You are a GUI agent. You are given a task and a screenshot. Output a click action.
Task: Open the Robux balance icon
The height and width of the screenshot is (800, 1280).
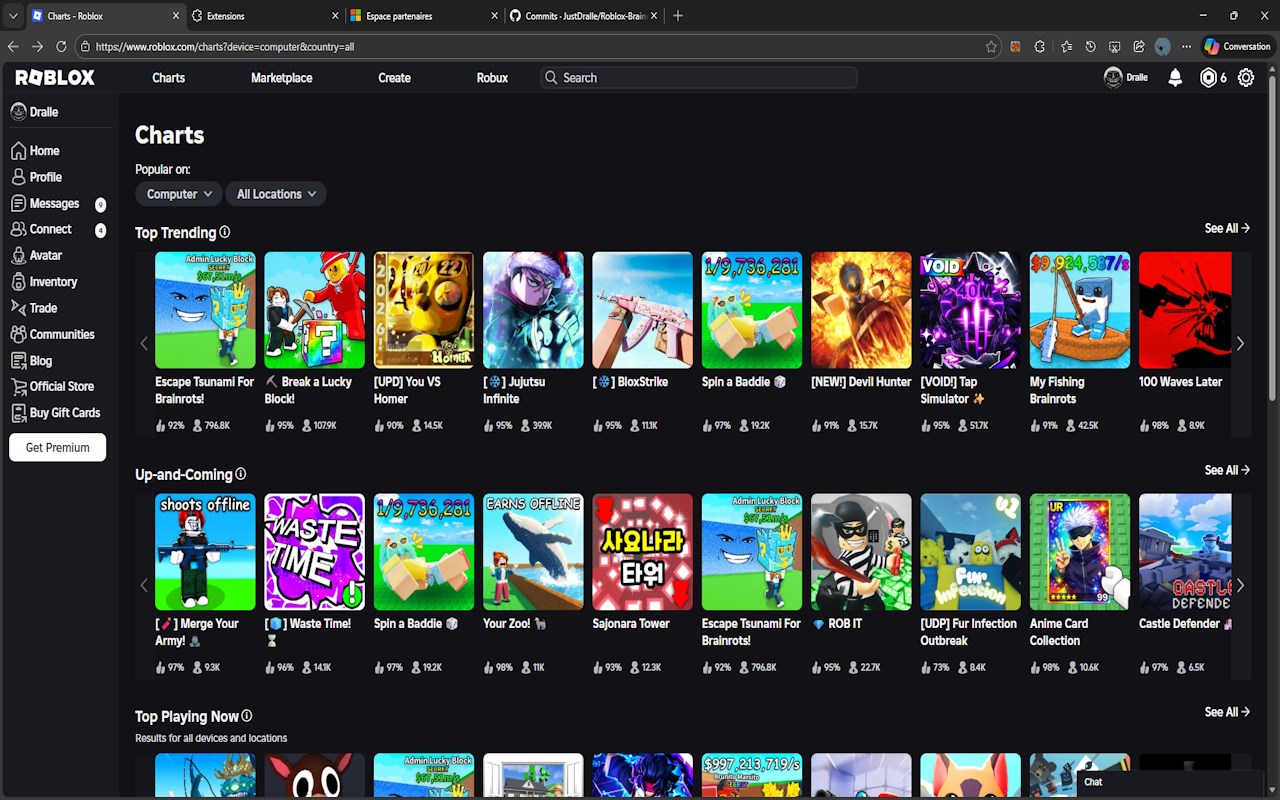click(1208, 78)
